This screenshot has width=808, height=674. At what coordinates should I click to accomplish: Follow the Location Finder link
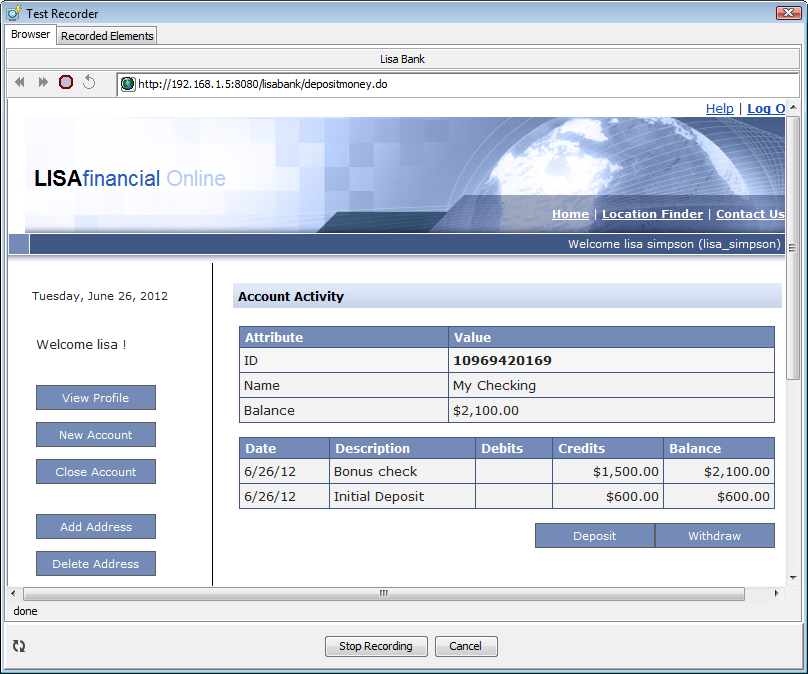652,213
